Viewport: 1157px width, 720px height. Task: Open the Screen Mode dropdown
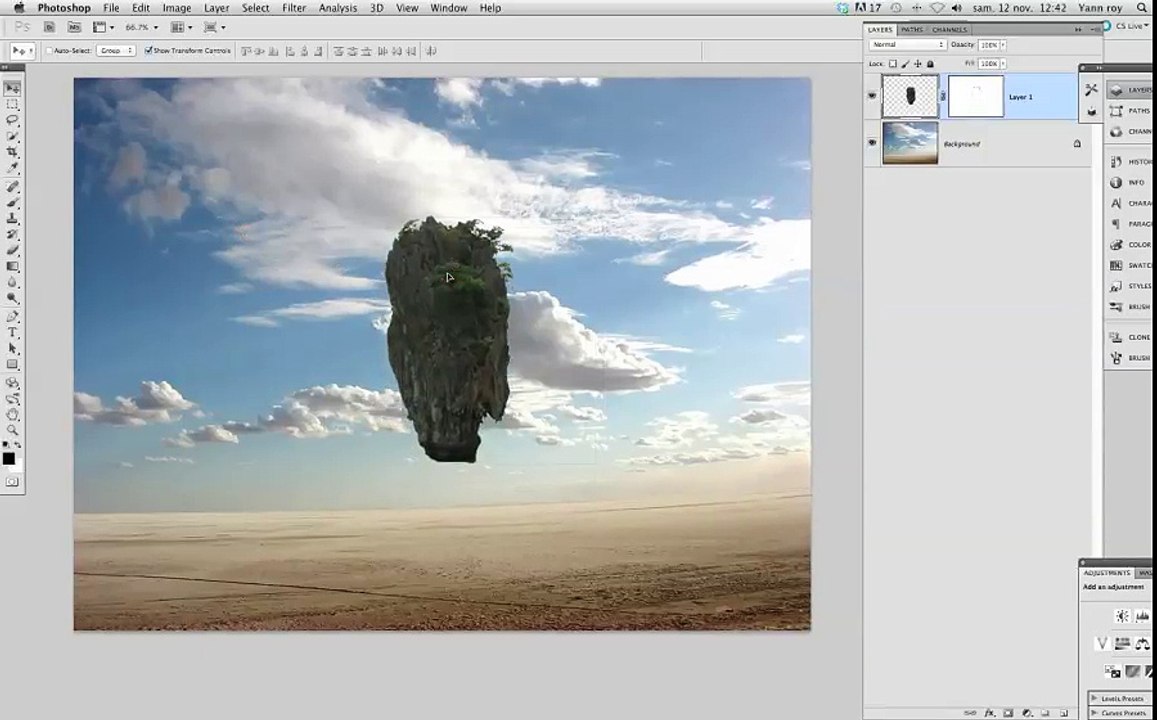215,27
